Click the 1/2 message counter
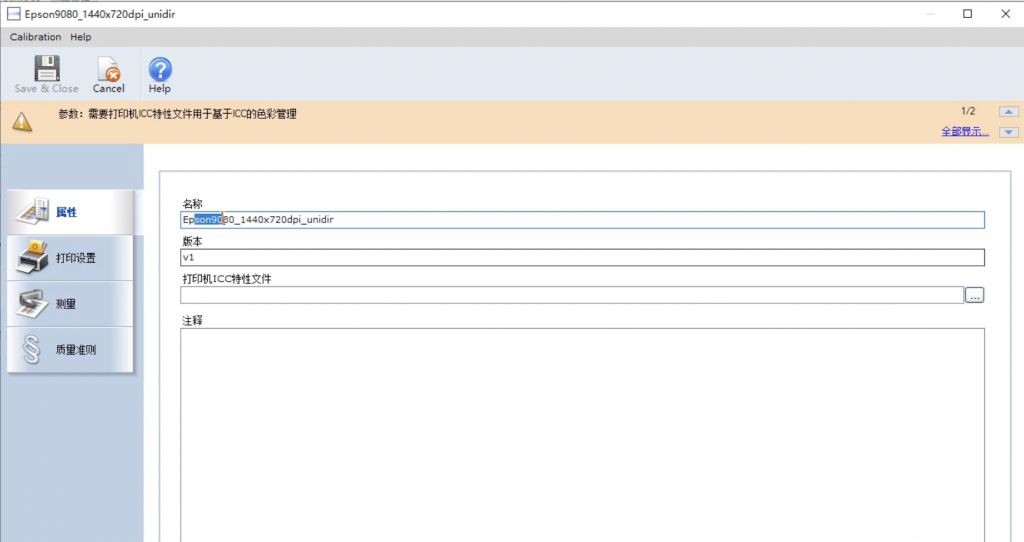This screenshot has height=542, width=1024. pos(968,111)
